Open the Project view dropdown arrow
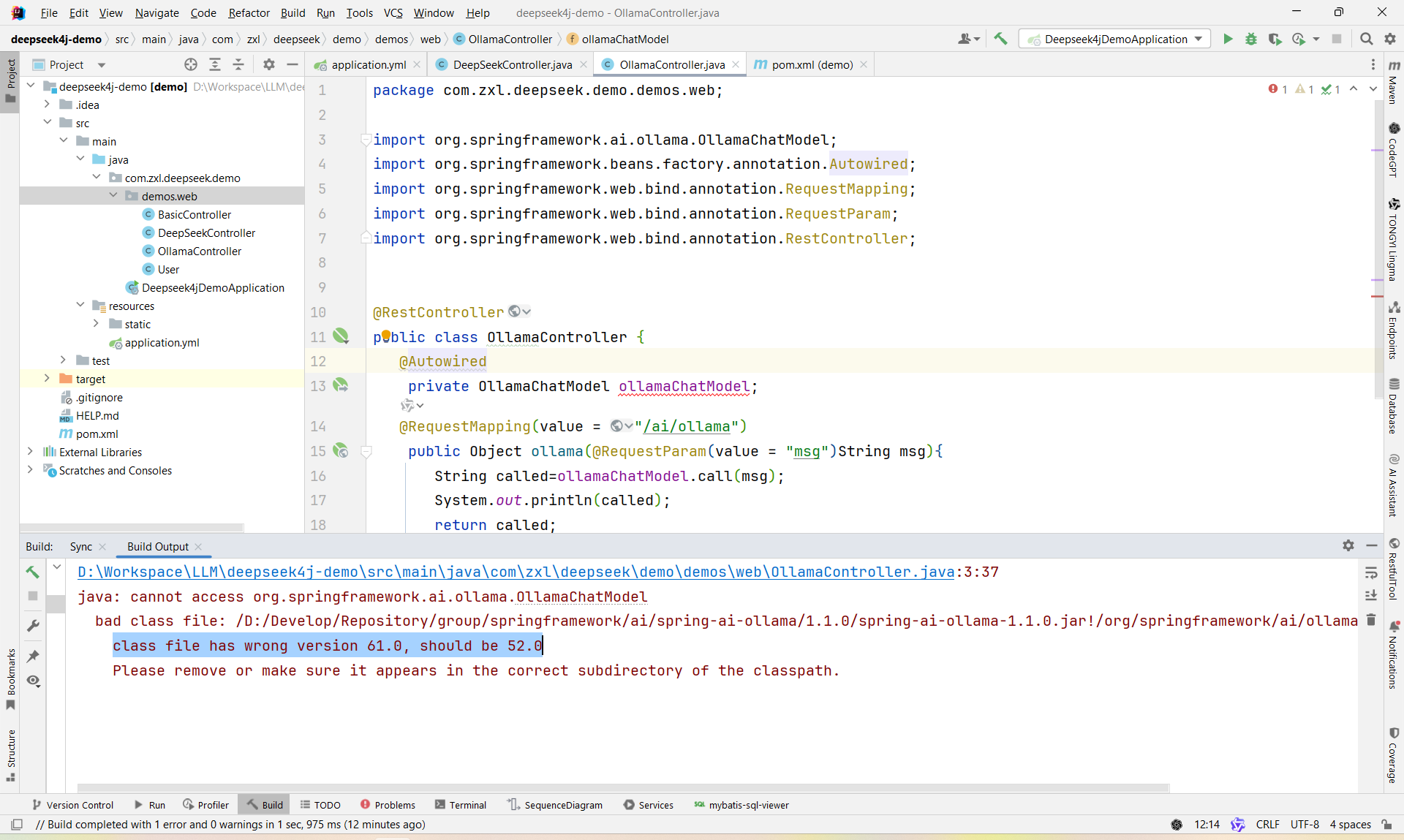This screenshot has height=840, width=1404. click(102, 64)
